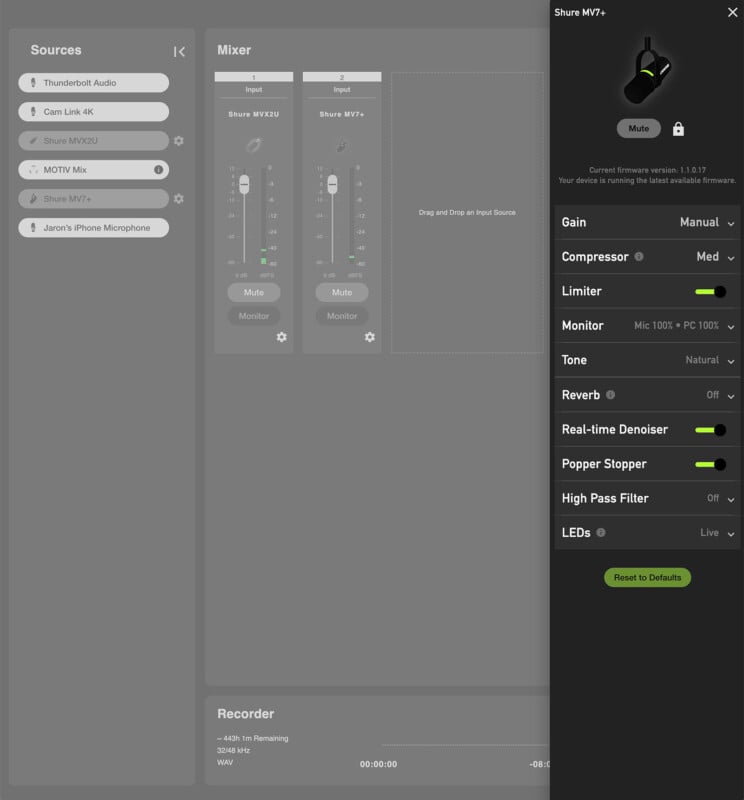Click the Compressor info icon
This screenshot has width=744, height=800.
[x=639, y=257]
